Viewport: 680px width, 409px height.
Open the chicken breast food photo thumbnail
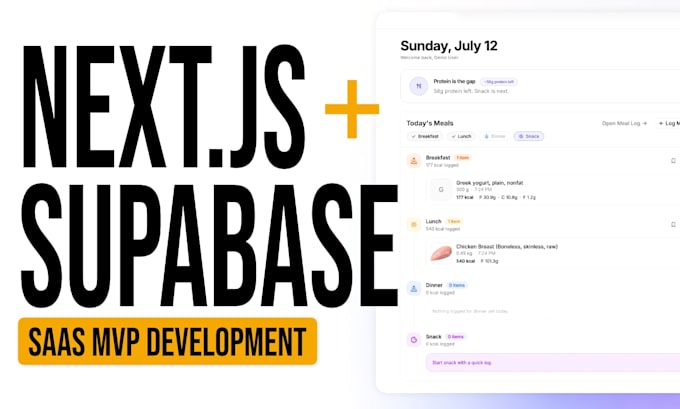pyautogui.click(x=441, y=253)
